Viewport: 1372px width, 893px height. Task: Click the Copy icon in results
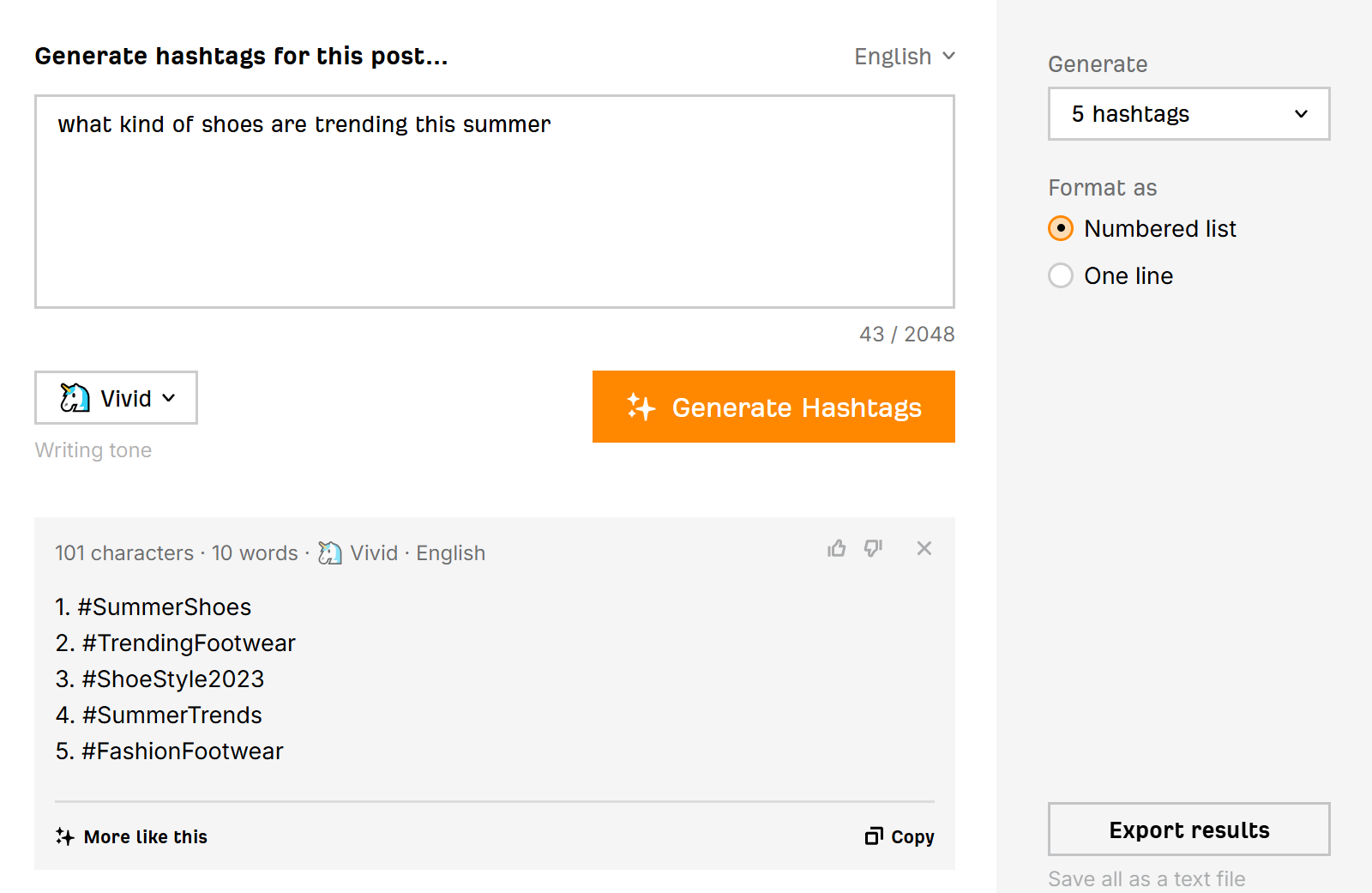pos(874,836)
